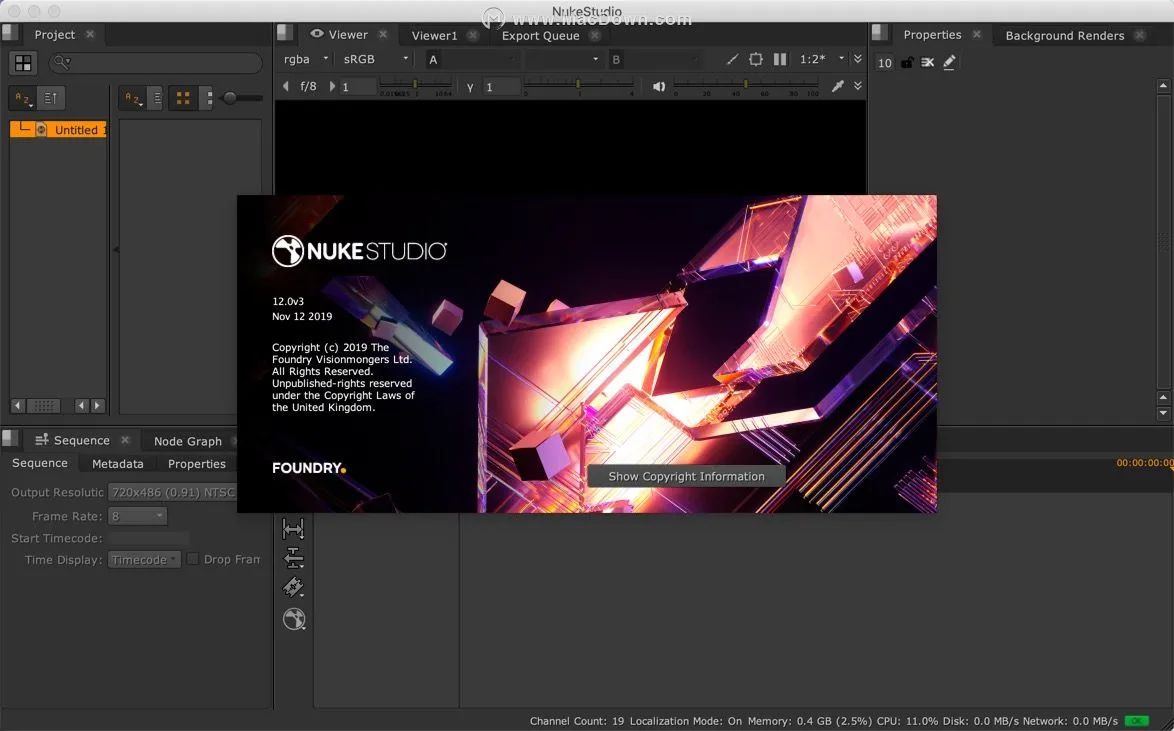Switch the bin to thumbnail grid view
This screenshot has width=1174, height=731.
click(x=183, y=98)
